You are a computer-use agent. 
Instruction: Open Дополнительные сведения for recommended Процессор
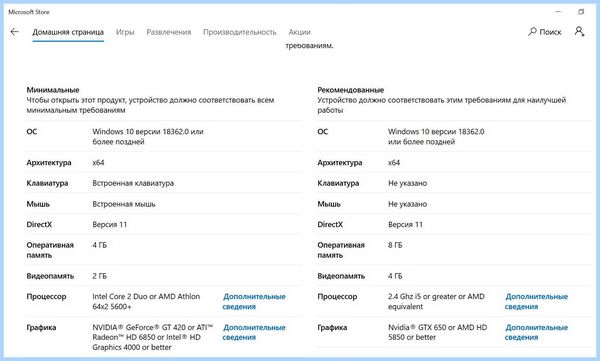click(536, 302)
